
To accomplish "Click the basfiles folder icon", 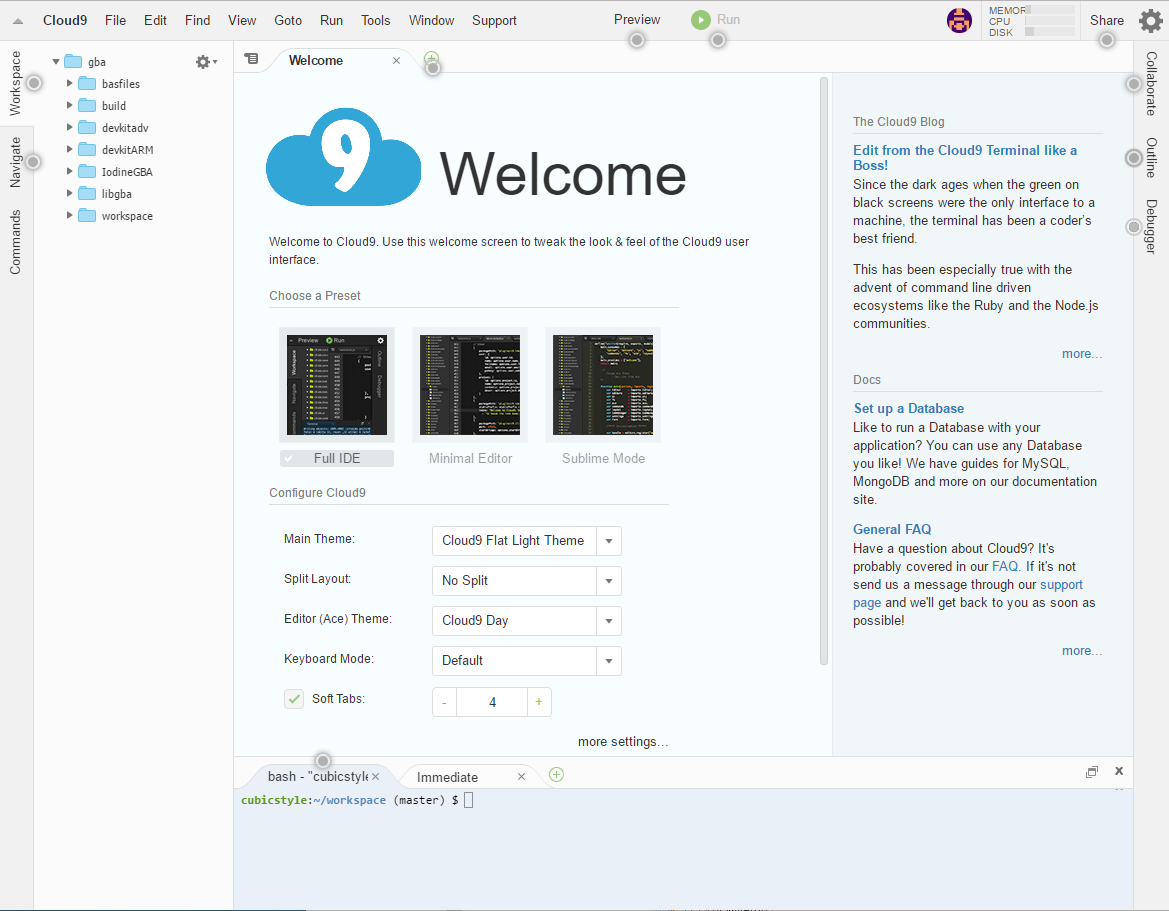I will 87,83.
